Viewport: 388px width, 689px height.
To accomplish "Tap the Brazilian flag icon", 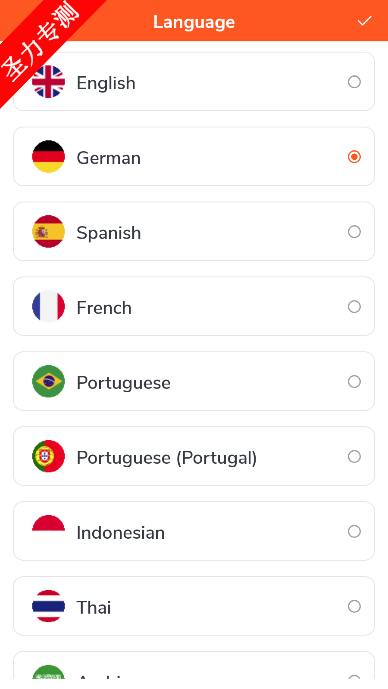I will pos(48,381).
